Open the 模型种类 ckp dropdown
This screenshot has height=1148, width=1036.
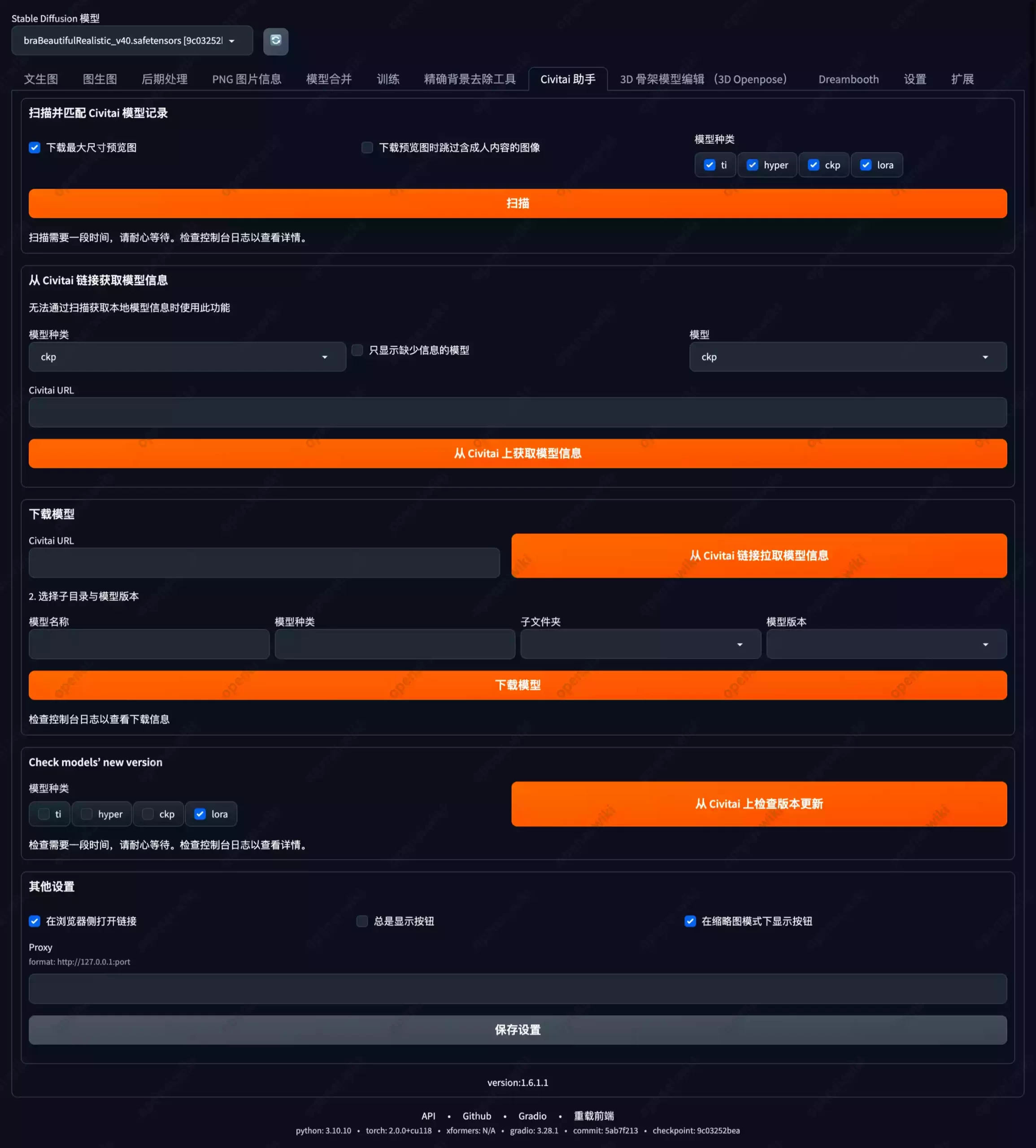(x=187, y=357)
